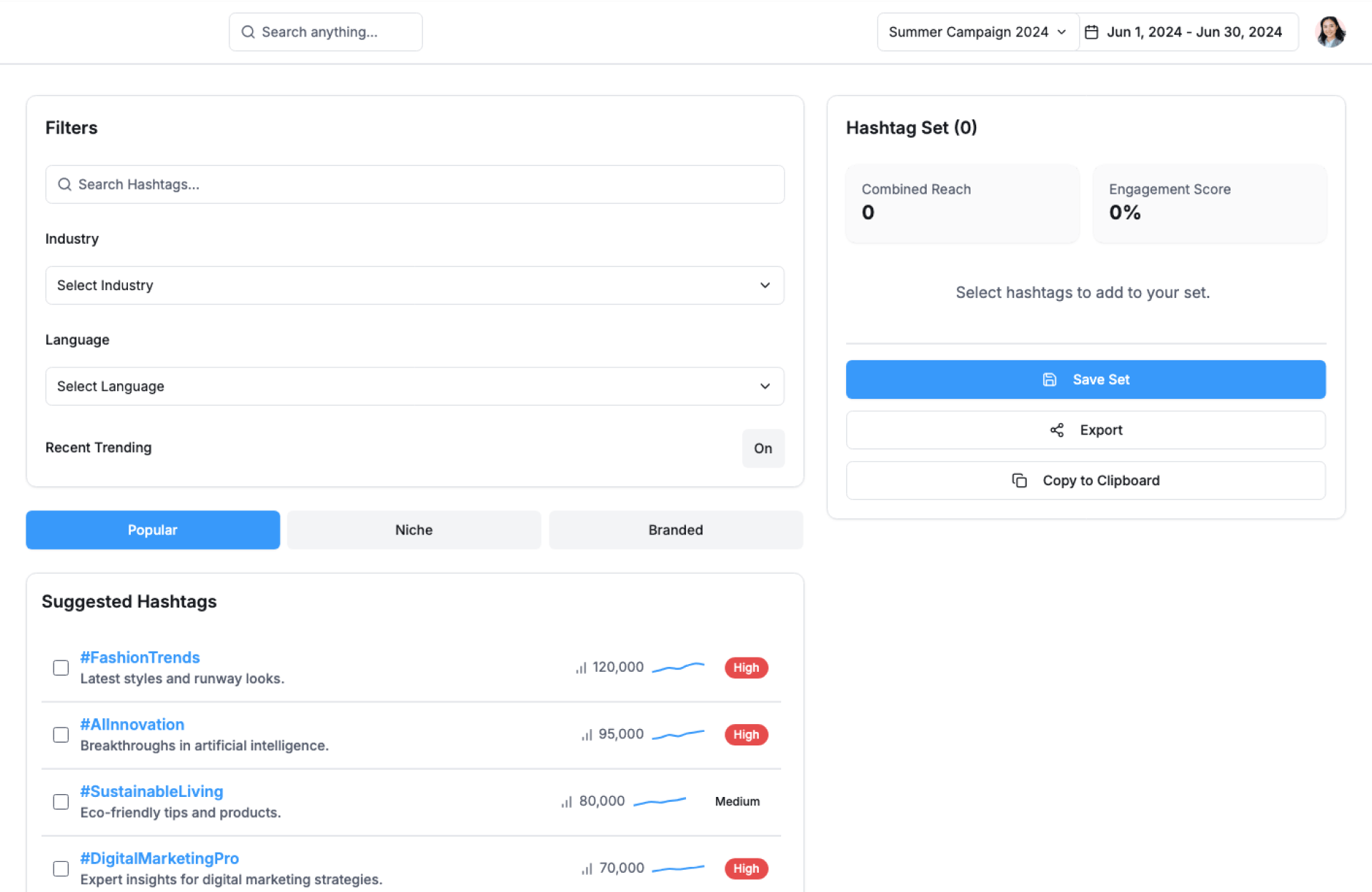The width and height of the screenshot is (1372, 892).
Task: Tick the #SustainableLiving checkbox
Action: 61,802
